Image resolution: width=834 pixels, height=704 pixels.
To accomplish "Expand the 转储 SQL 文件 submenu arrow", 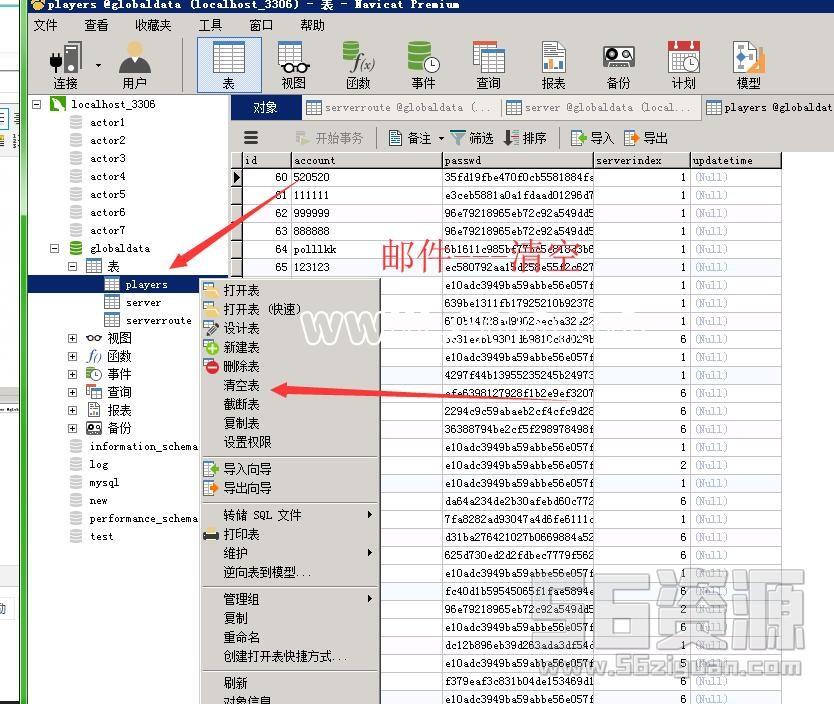I will click(x=369, y=515).
